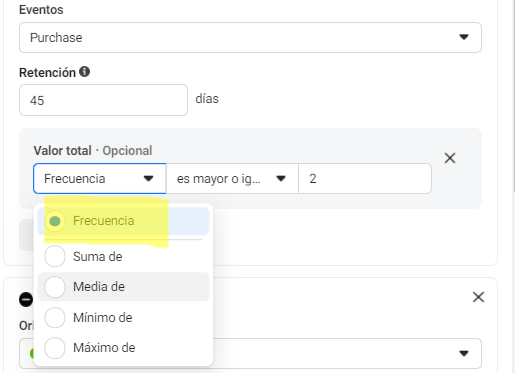Click the Retención info icon
The image size is (515, 373).
[84, 71]
